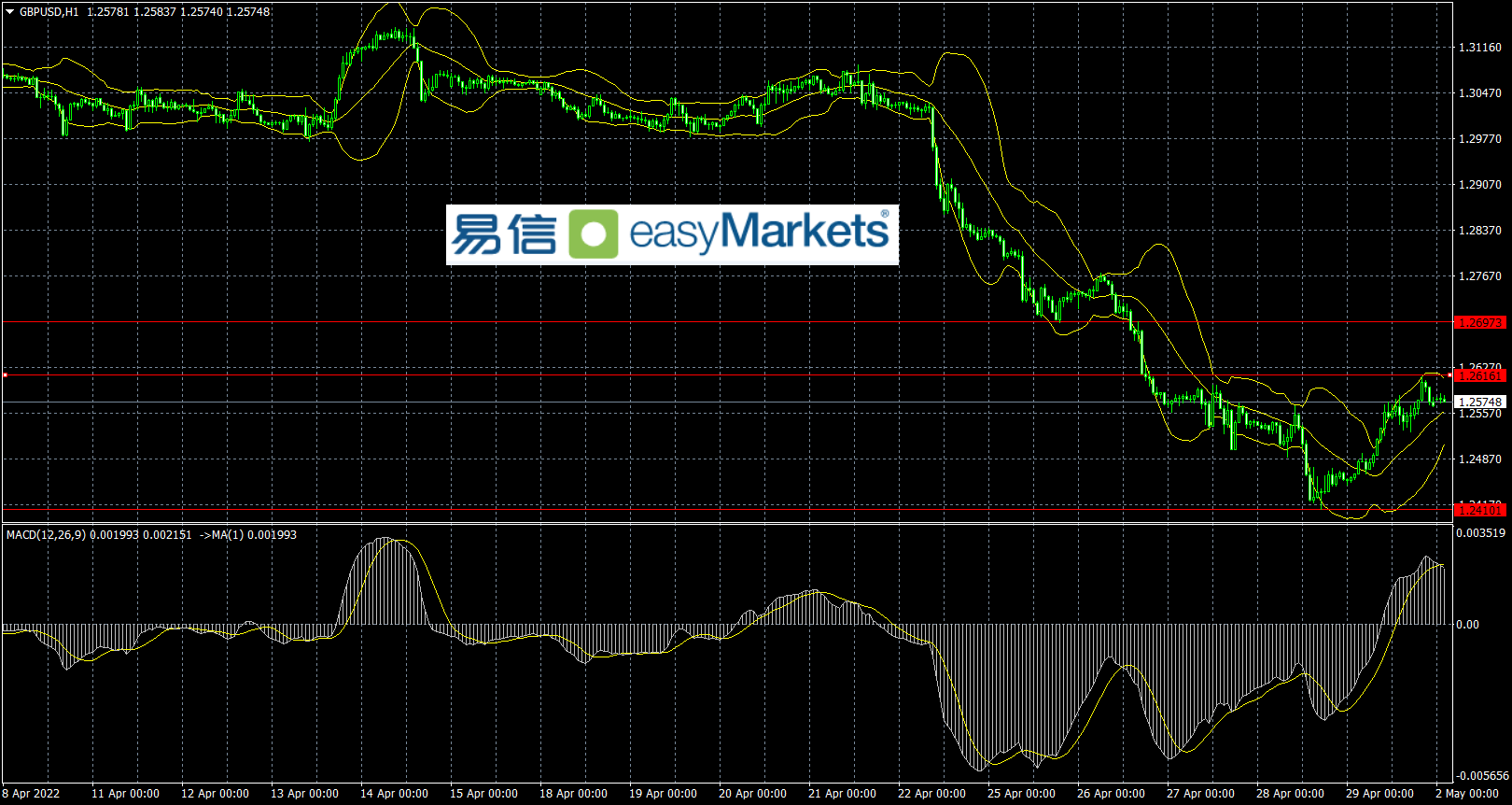Click the 28 Apr 00:00 time label

[1290, 794]
